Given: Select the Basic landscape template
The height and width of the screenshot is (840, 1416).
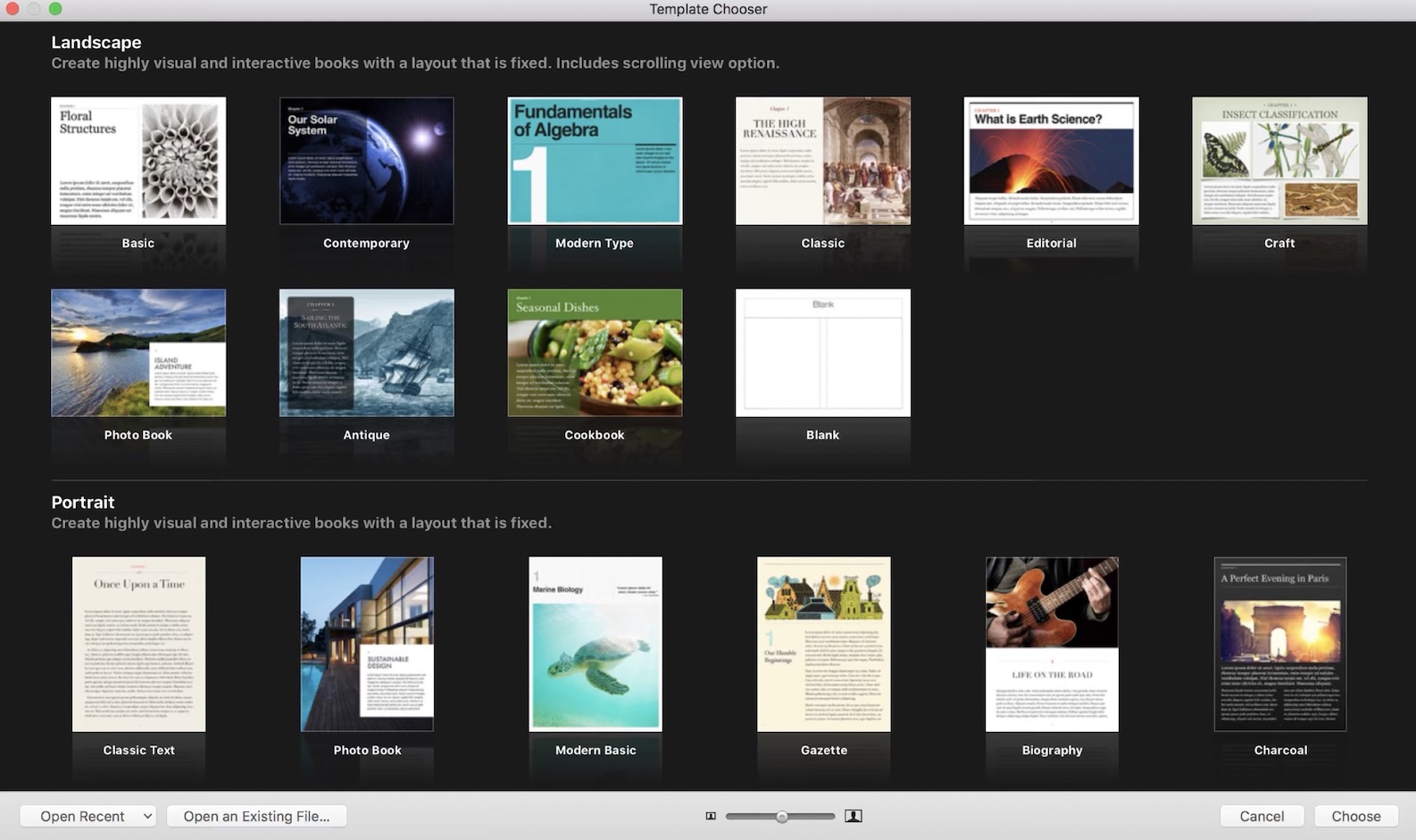Looking at the screenshot, I should 138,162.
